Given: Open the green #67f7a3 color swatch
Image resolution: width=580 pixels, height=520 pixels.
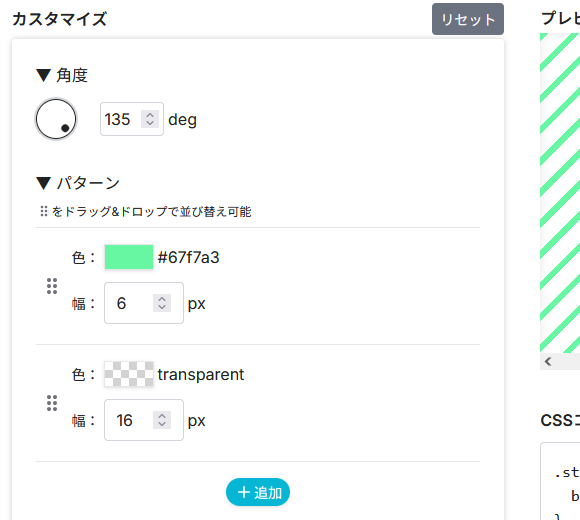Looking at the screenshot, I should pos(129,257).
